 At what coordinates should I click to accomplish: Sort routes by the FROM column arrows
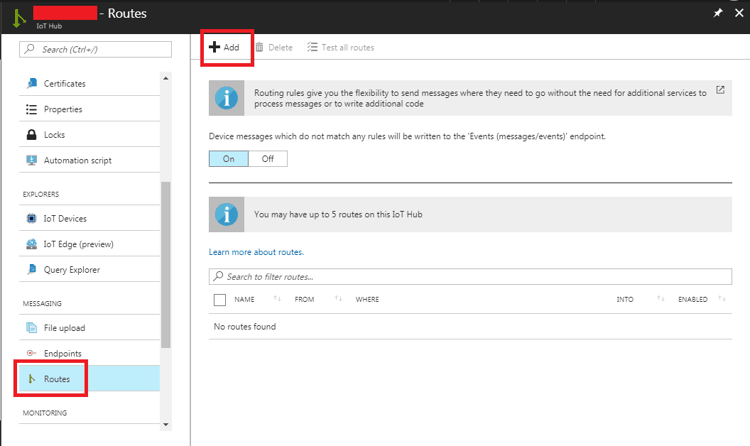[x=338, y=299]
